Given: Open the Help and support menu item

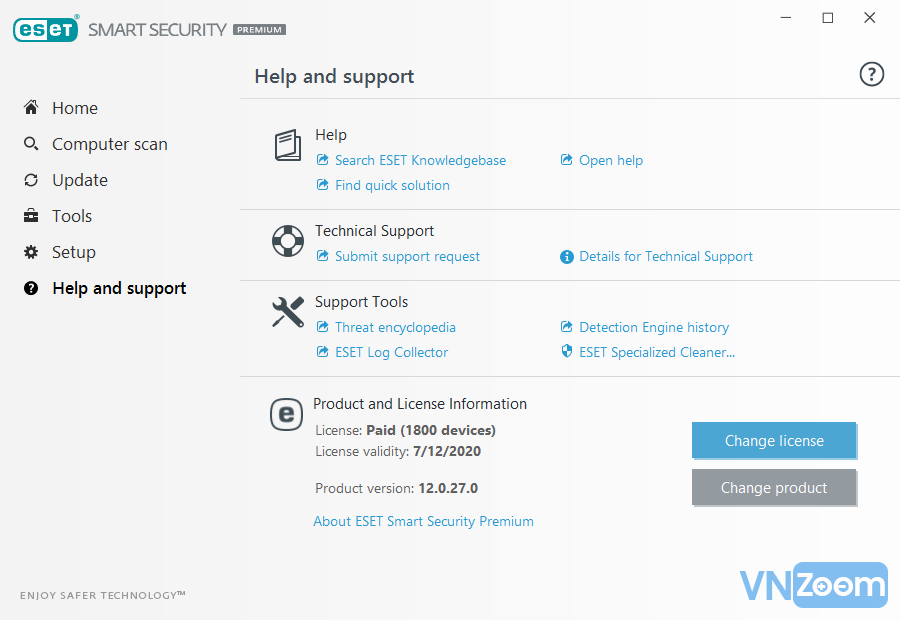Looking at the screenshot, I should tap(119, 288).
